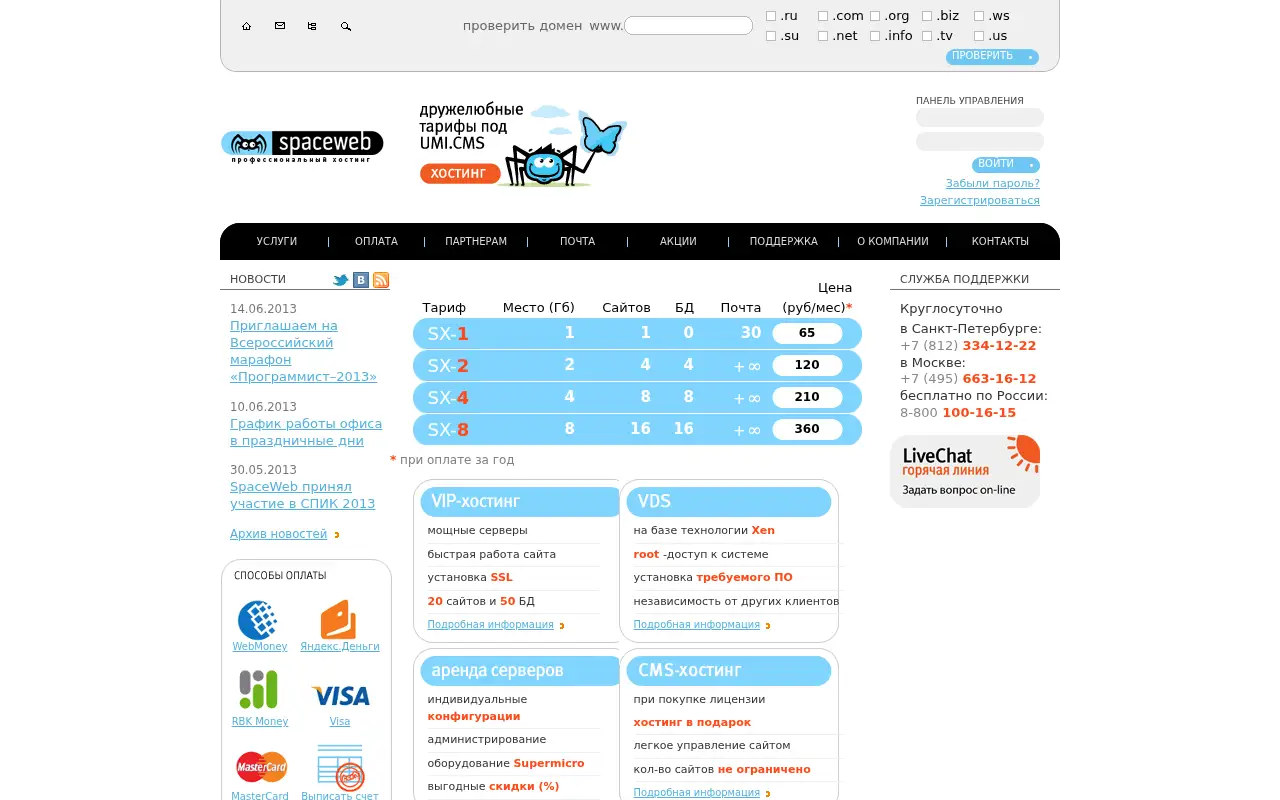This screenshot has height=800, width=1280.
Task: Open the График работы офиса news link
Action: pyautogui.click(x=306, y=432)
